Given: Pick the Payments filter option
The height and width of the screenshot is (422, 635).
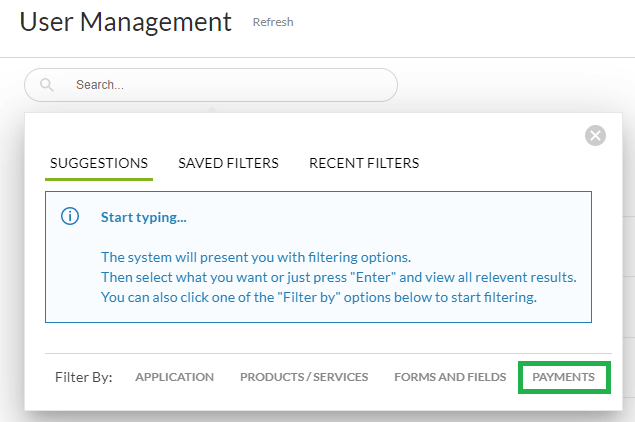Looking at the screenshot, I should tap(564, 377).
